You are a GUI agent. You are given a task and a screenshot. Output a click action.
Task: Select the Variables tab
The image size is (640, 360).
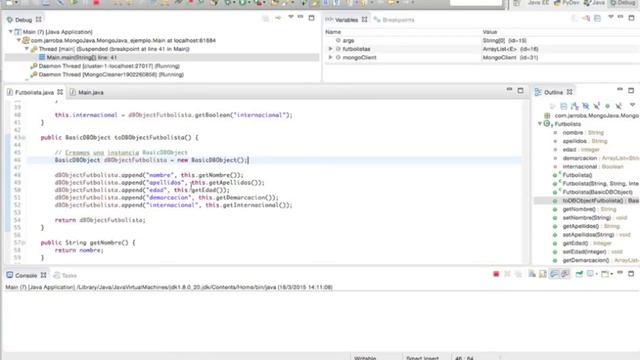(347, 20)
